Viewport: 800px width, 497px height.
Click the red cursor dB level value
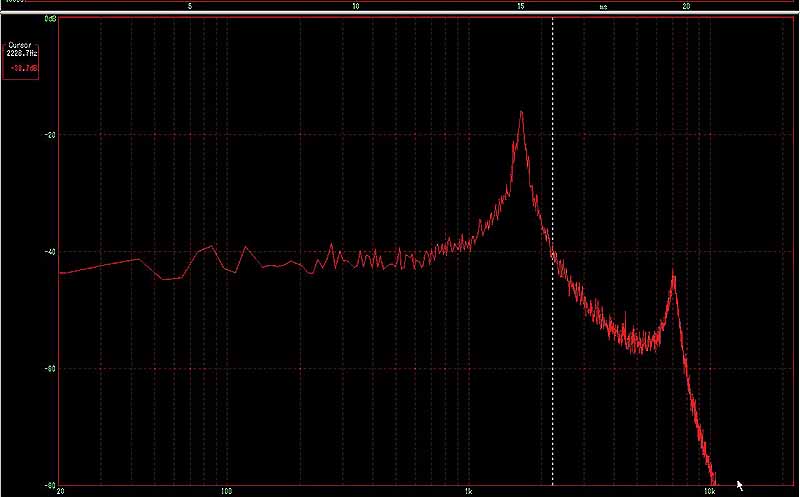click(x=20, y=68)
